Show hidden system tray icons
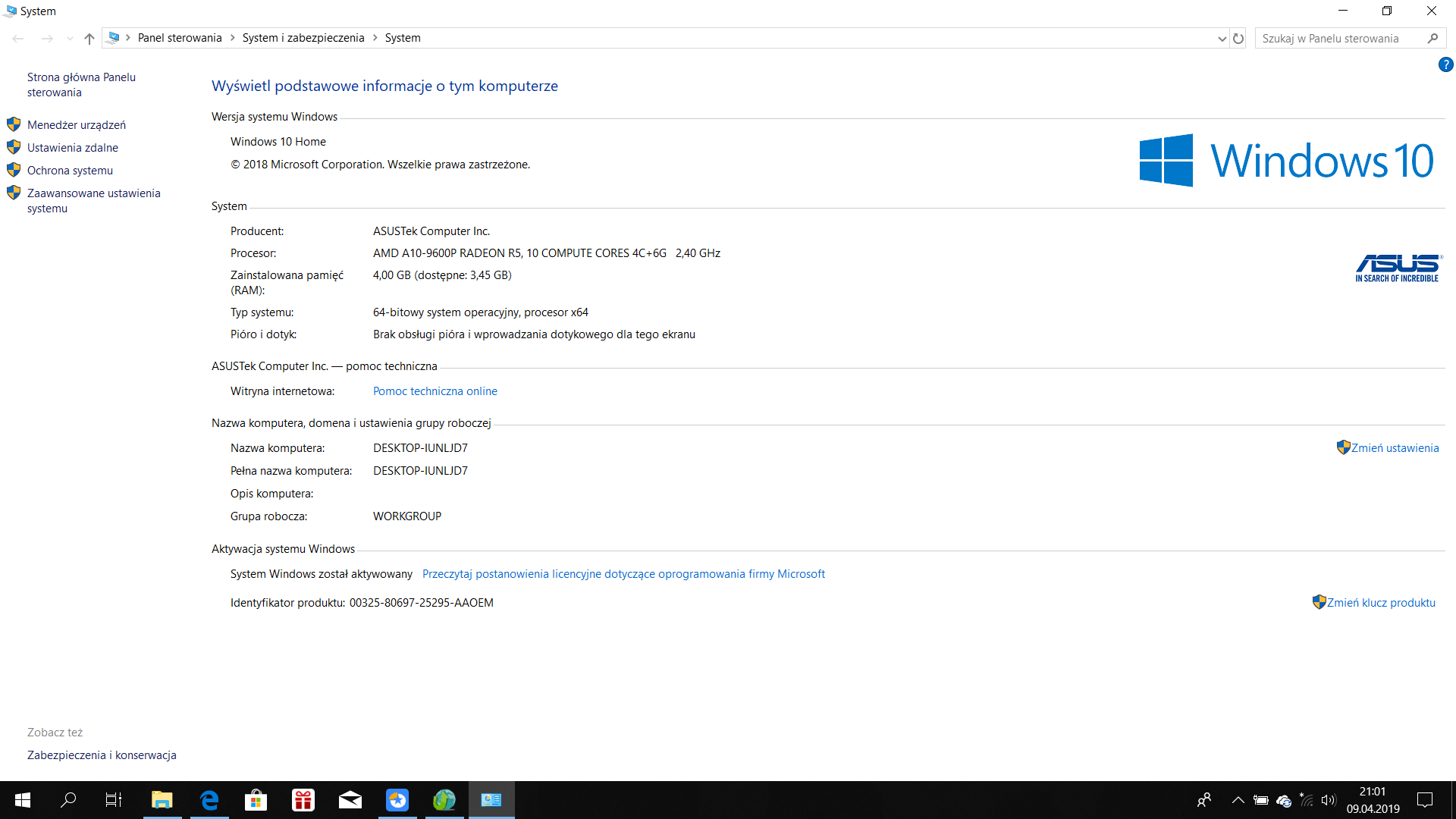 [x=1238, y=800]
